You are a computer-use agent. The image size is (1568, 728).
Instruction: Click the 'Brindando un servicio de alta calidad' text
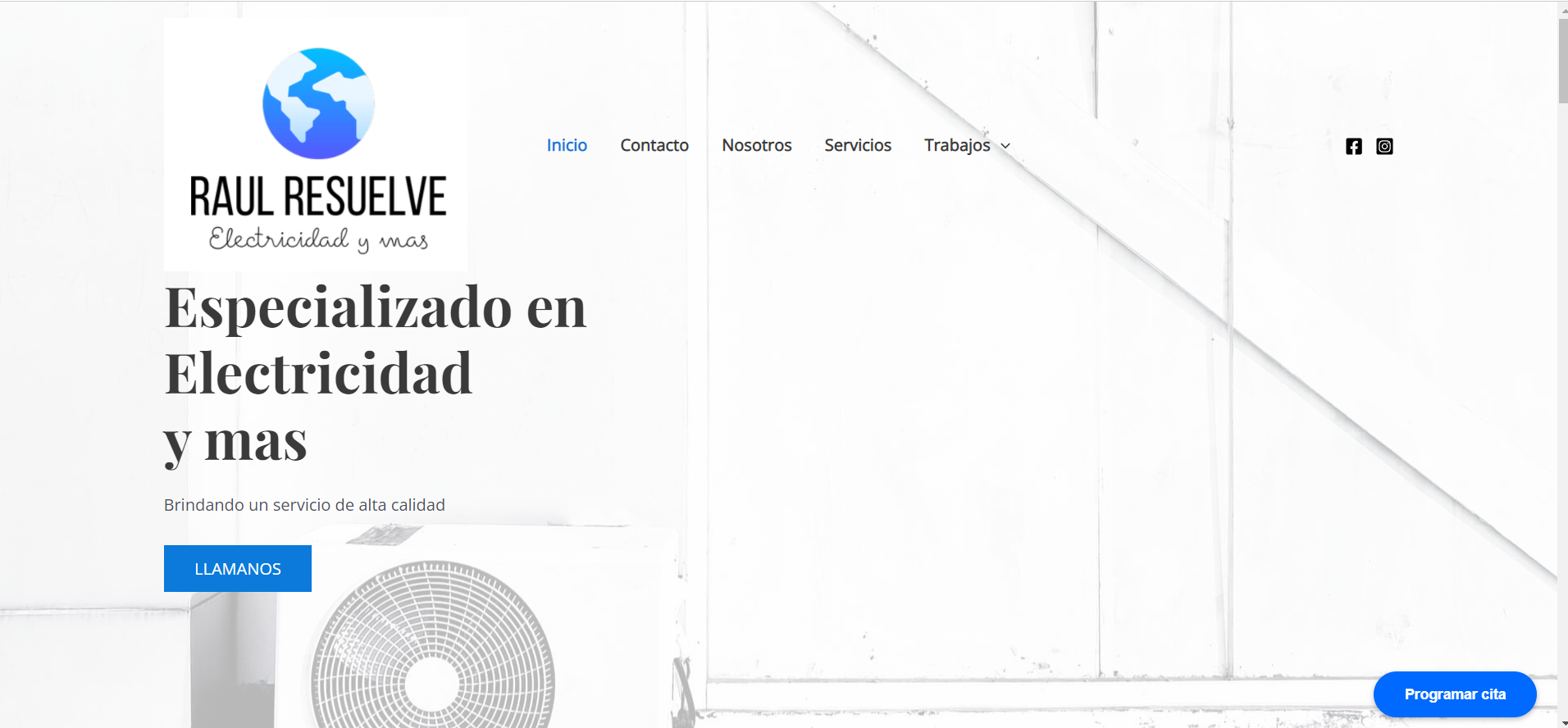(304, 505)
